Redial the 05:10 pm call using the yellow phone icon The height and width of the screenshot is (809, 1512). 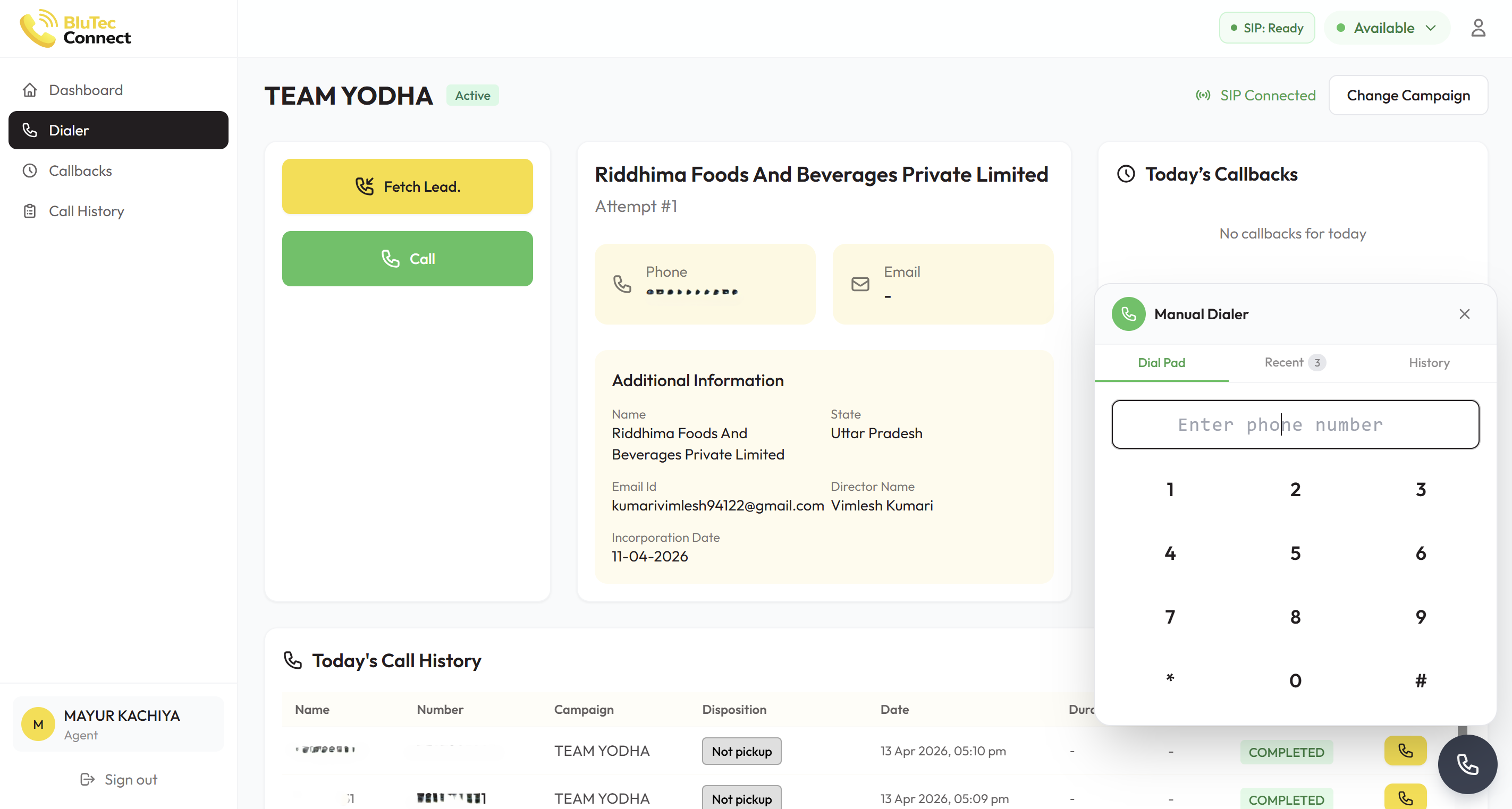1405,751
